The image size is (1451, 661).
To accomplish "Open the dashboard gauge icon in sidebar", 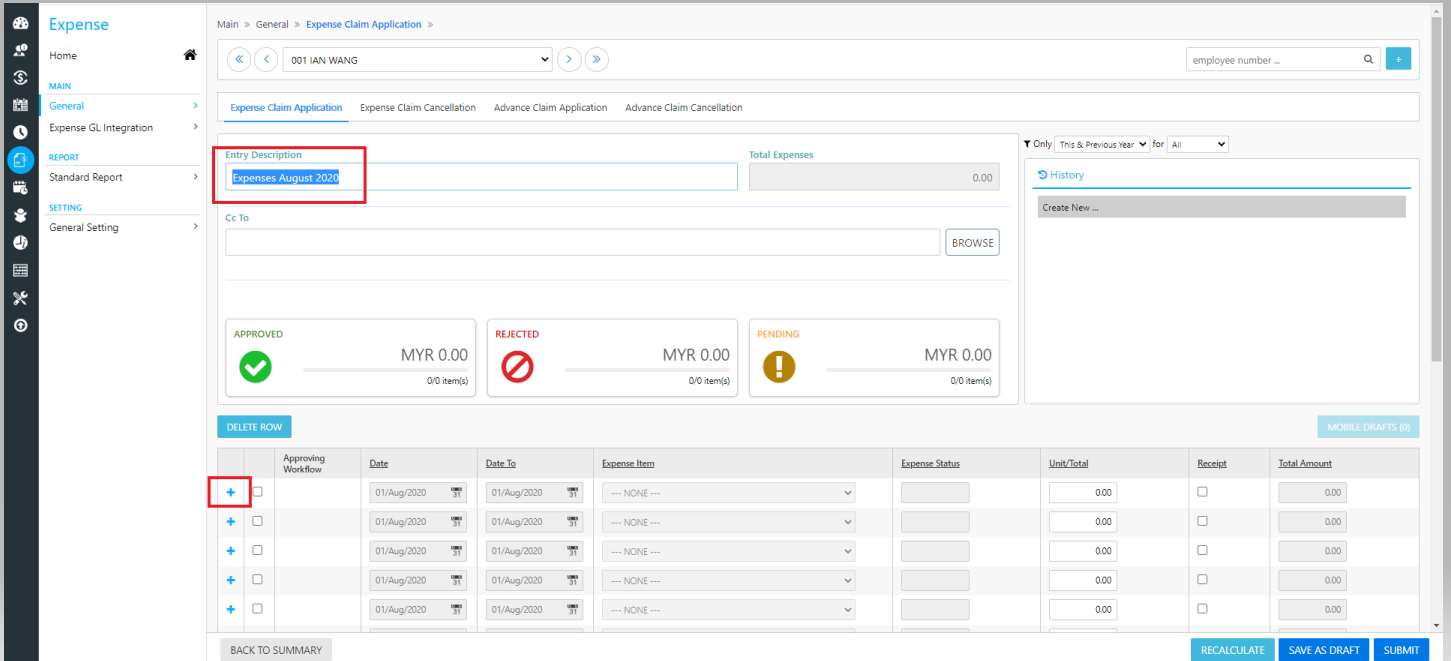I will coord(20,23).
